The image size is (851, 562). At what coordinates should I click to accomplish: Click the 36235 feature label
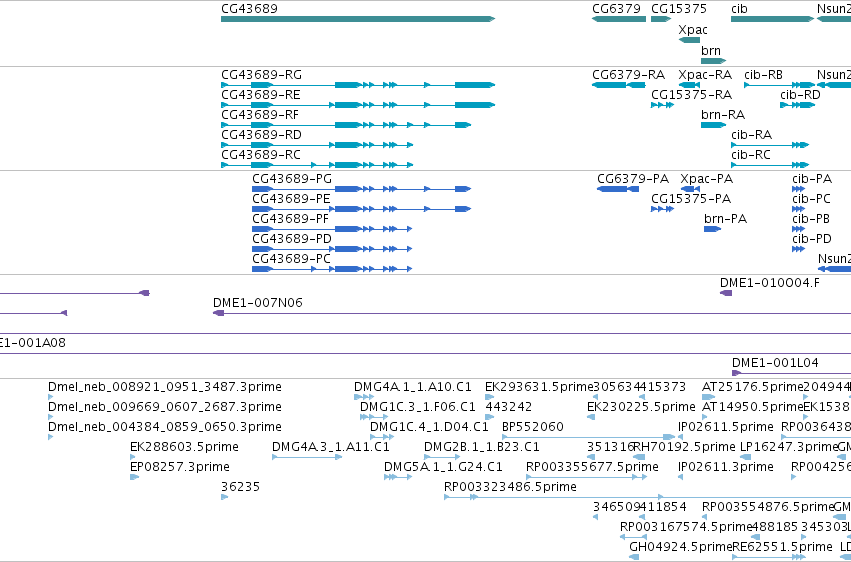[240, 488]
